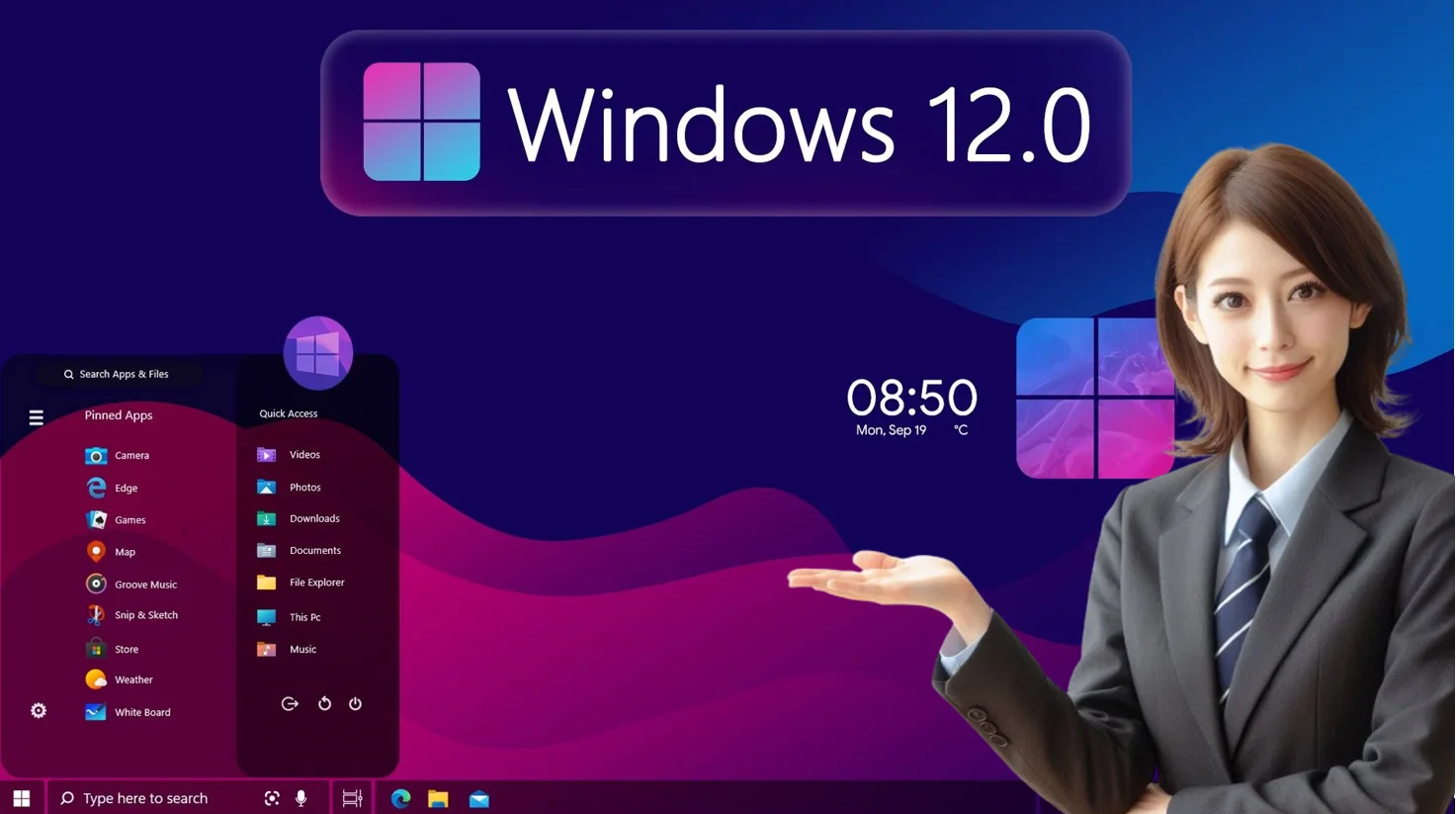Image resolution: width=1456 pixels, height=814 pixels.
Task: Open the Camera app icon
Action: point(96,456)
